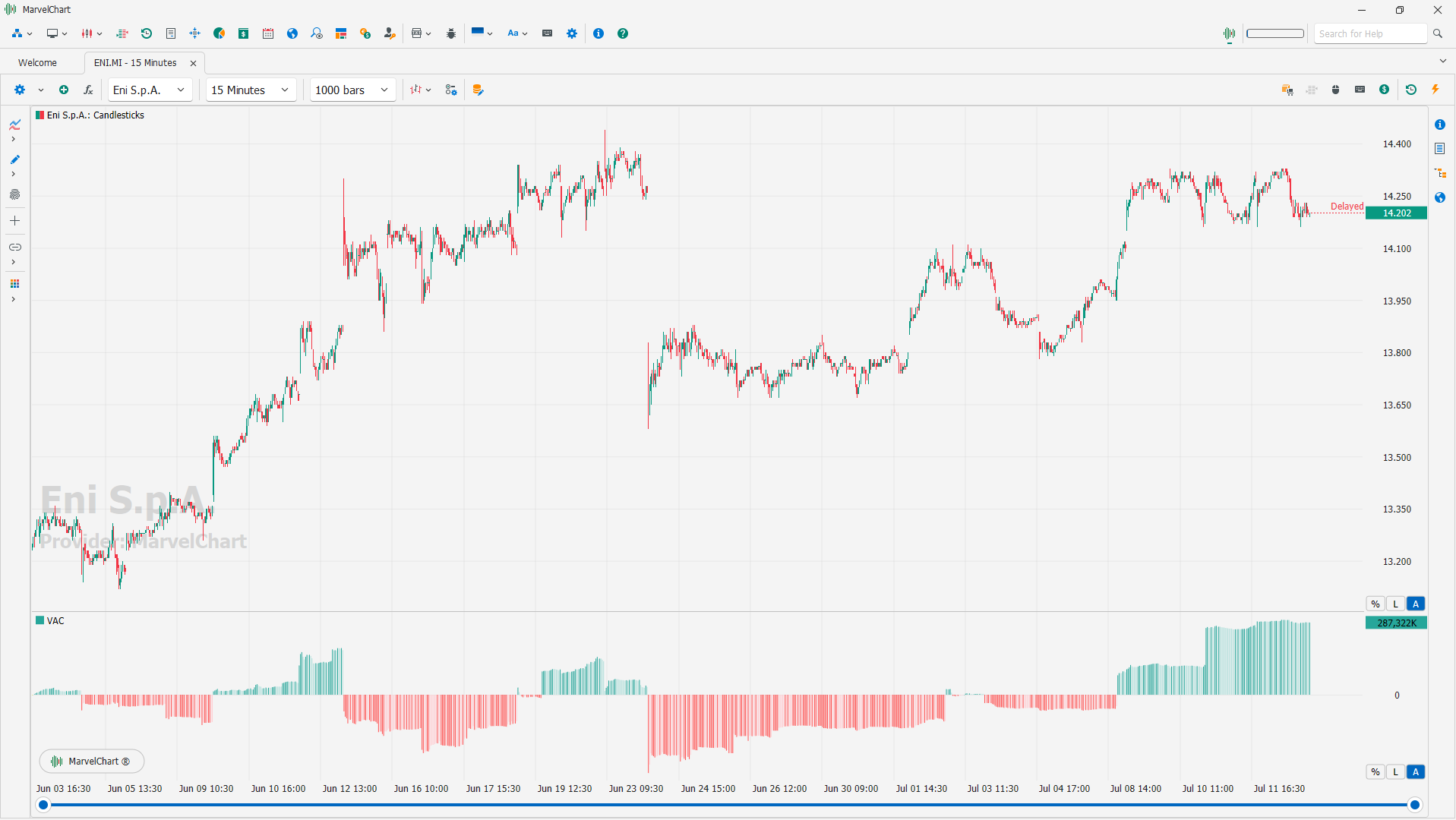The image size is (1456, 820).
Task: Toggle percent scale on VAC panel
Action: (1375, 771)
